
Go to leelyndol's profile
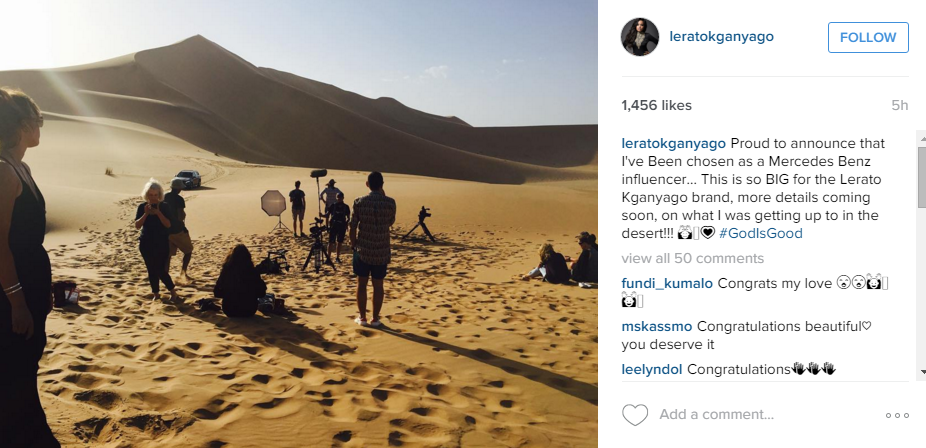click(651, 369)
